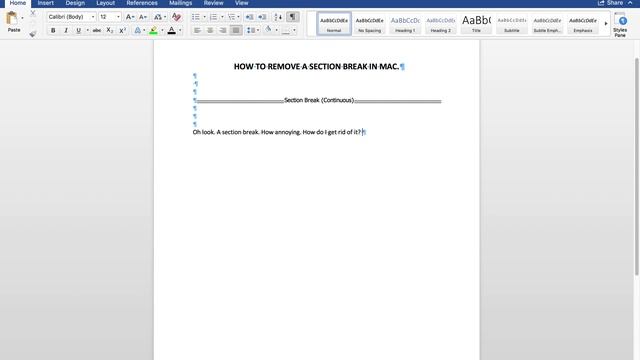Viewport: 640px width, 360px height.
Task: Click the multilevel list icon
Action: [x=231, y=17]
